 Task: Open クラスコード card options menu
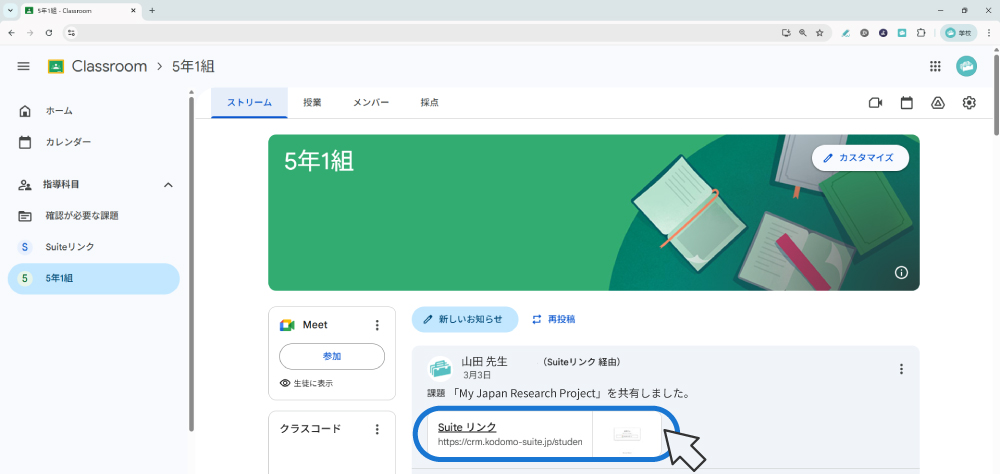[377, 429]
